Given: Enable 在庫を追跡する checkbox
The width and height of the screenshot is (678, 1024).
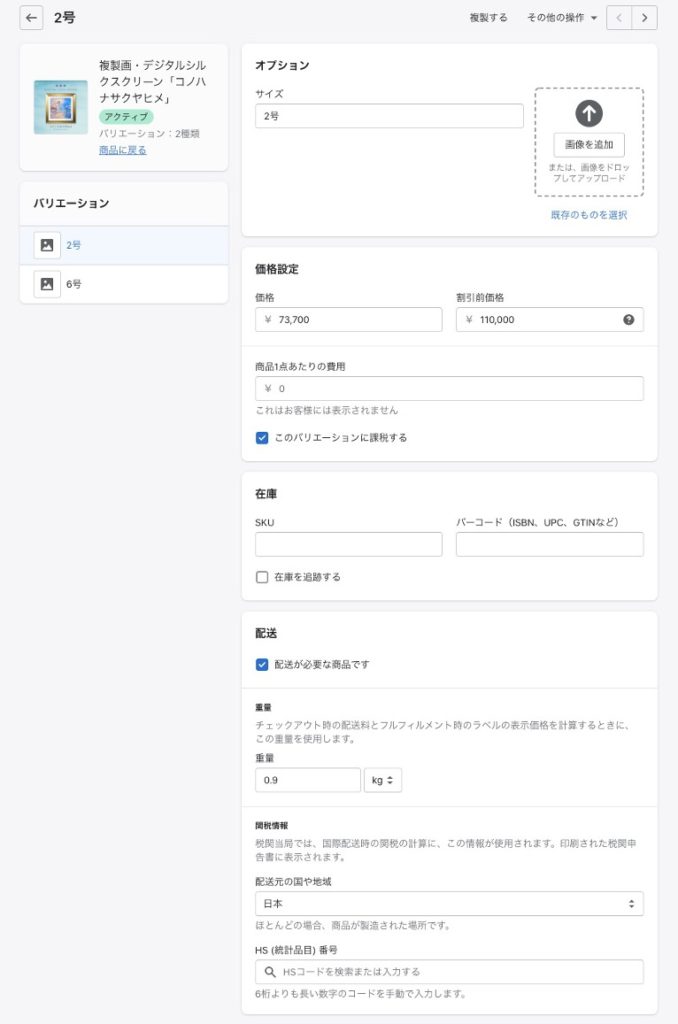Looking at the screenshot, I should tap(262, 577).
